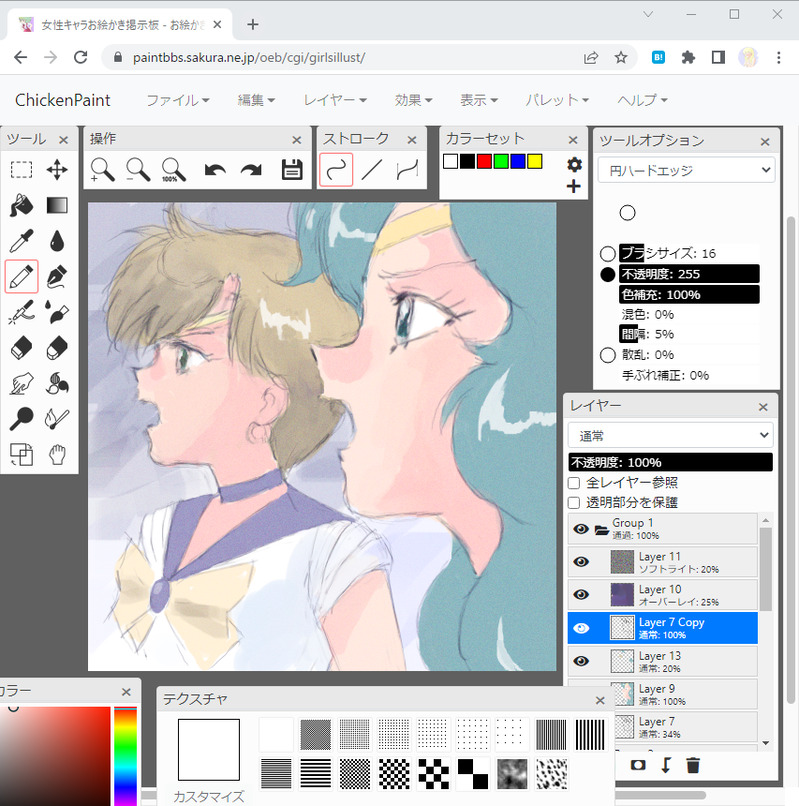Select the Hand pan tool
Viewport: 799px width, 806px height.
click(x=57, y=454)
